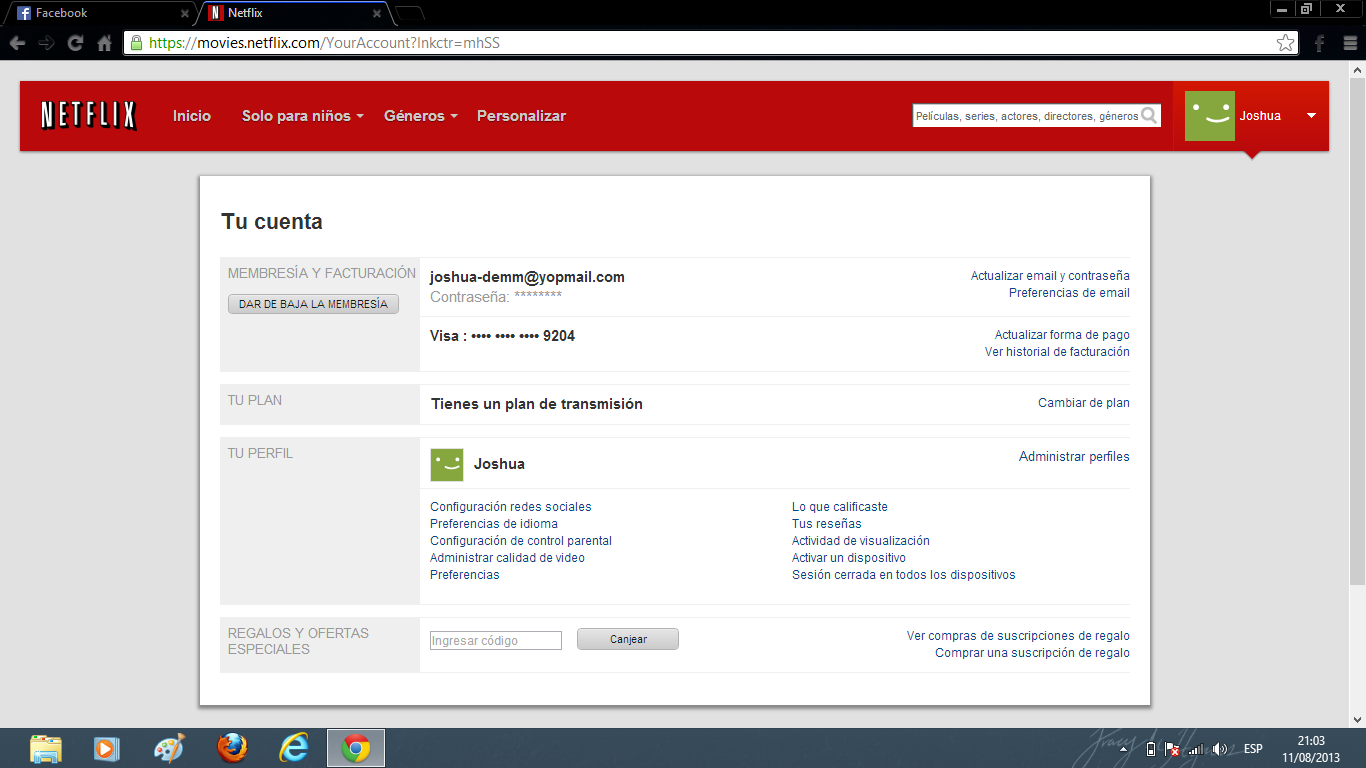Image resolution: width=1366 pixels, height=768 pixels.
Task: Click the browser home icon
Action: pyautogui.click(x=104, y=43)
